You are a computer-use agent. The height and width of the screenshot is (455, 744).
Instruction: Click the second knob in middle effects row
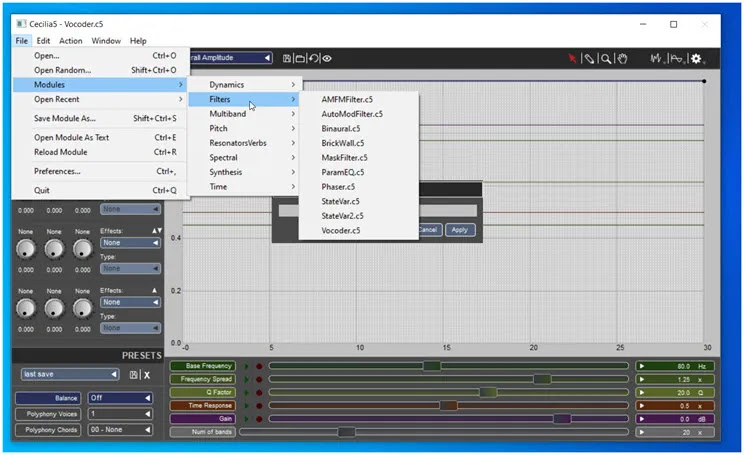pyautogui.click(x=54, y=249)
